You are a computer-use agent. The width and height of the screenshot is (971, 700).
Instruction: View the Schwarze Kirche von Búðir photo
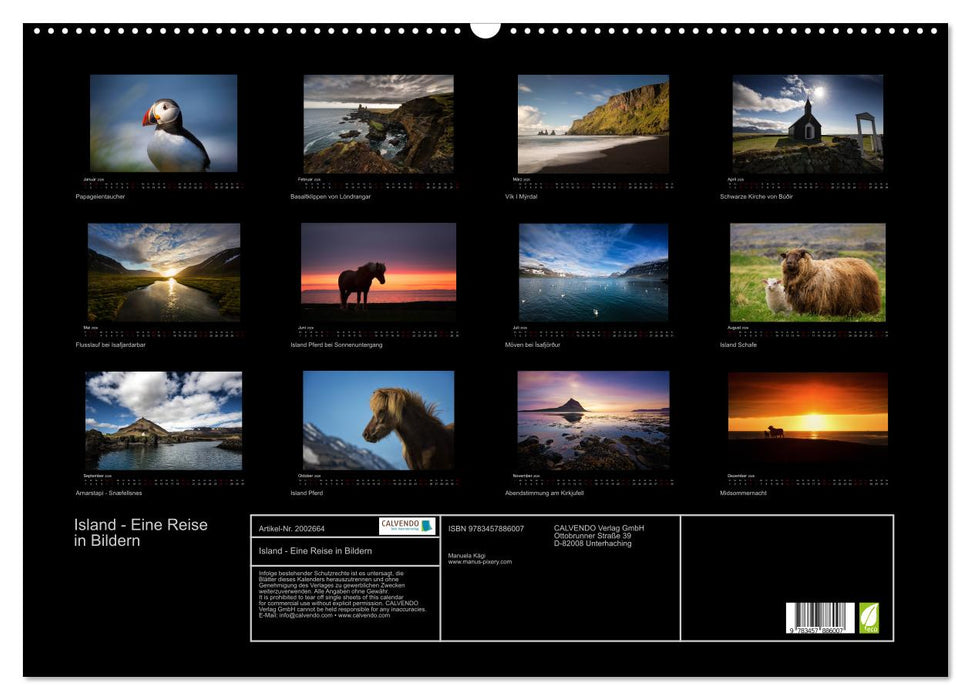tap(807, 124)
